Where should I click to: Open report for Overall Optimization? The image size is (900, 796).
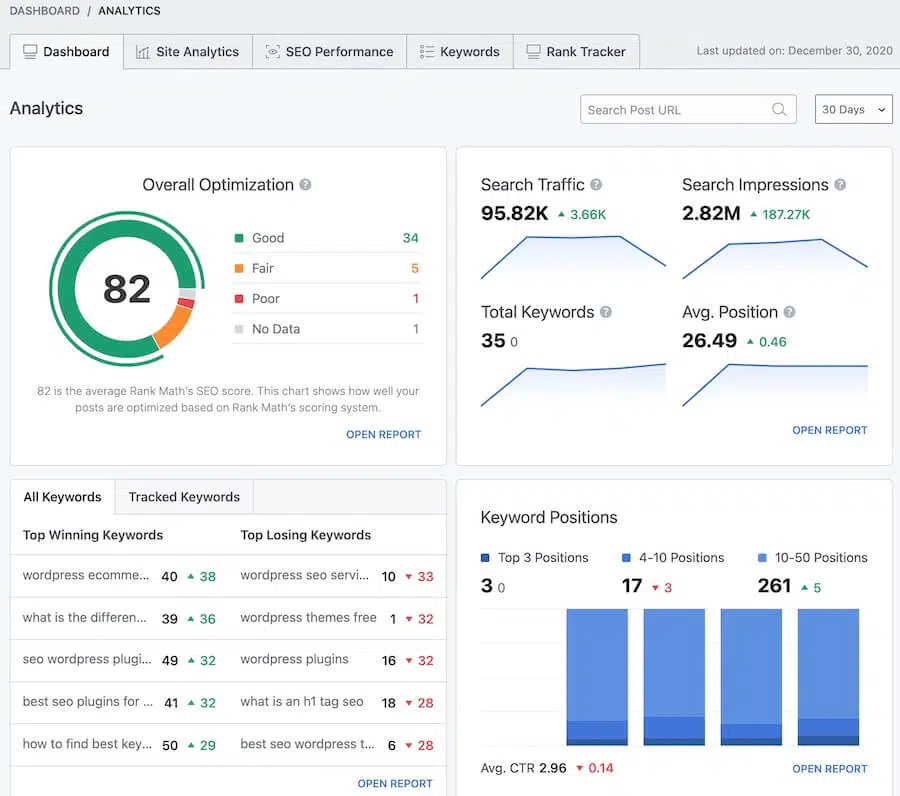click(383, 434)
